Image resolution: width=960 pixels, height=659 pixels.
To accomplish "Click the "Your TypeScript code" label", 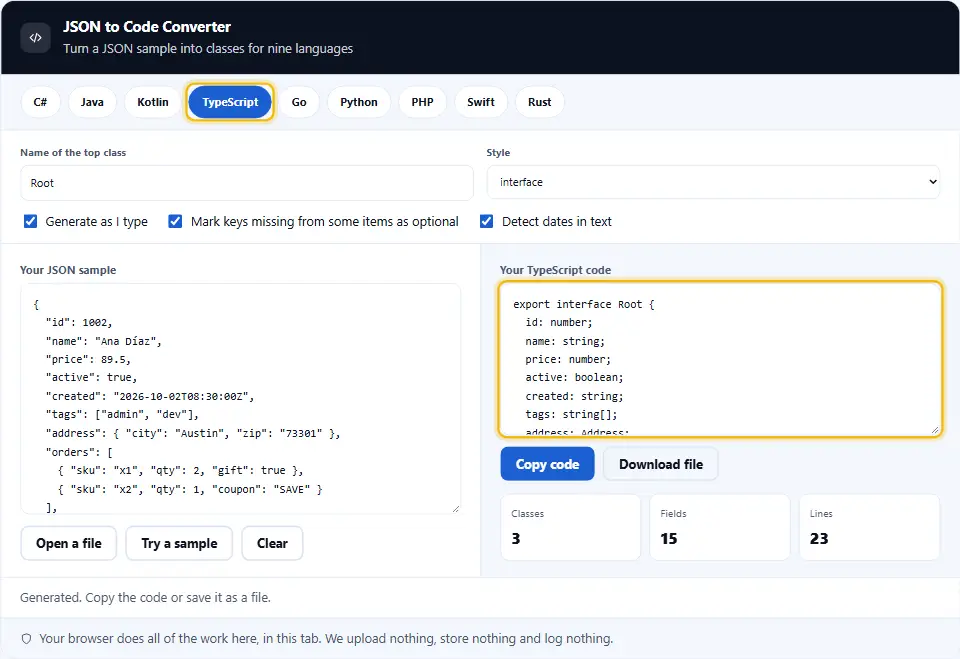I will 555,270.
